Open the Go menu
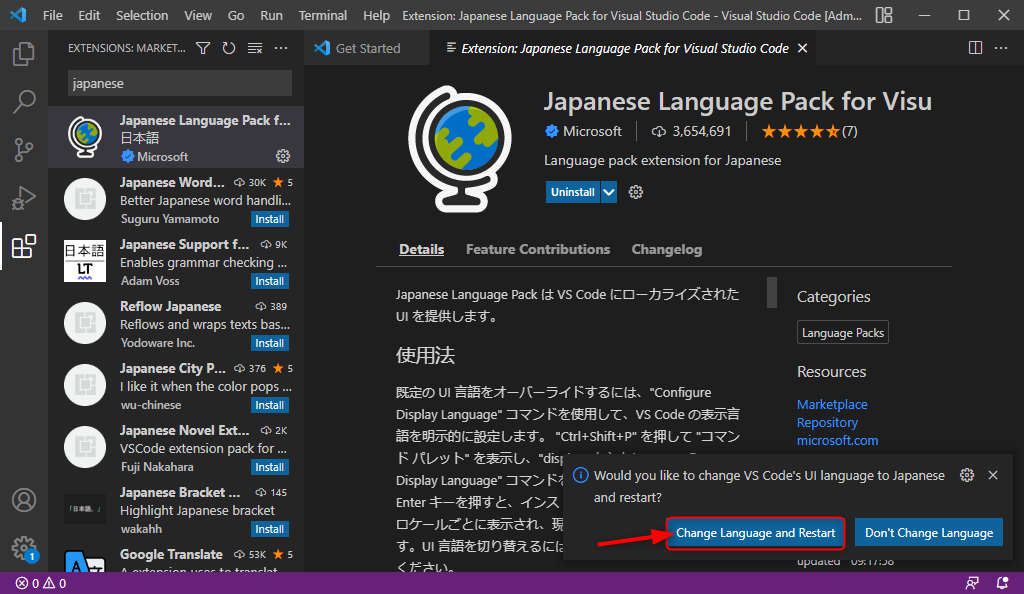The height and width of the screenshot is (594, 1024). coord(236,15)
